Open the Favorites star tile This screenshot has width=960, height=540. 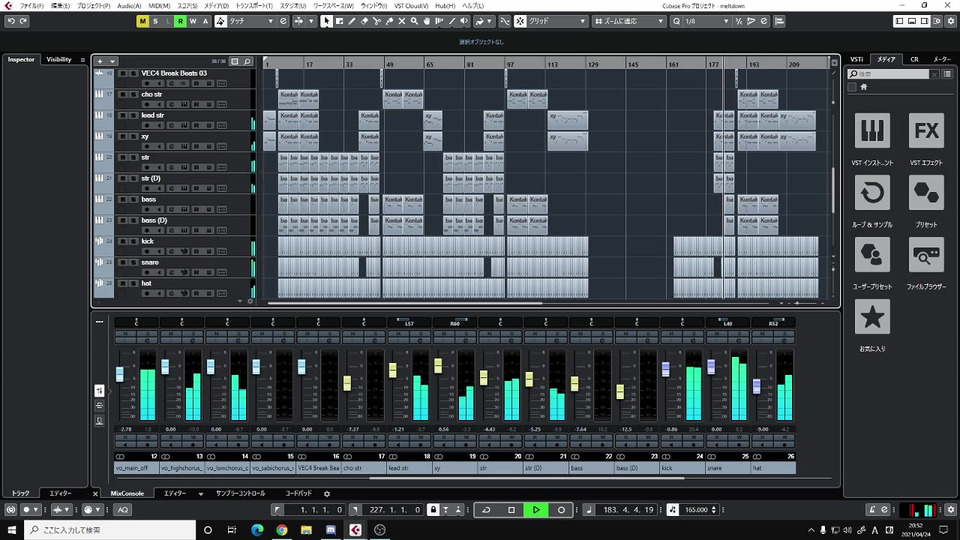[872, 318]
